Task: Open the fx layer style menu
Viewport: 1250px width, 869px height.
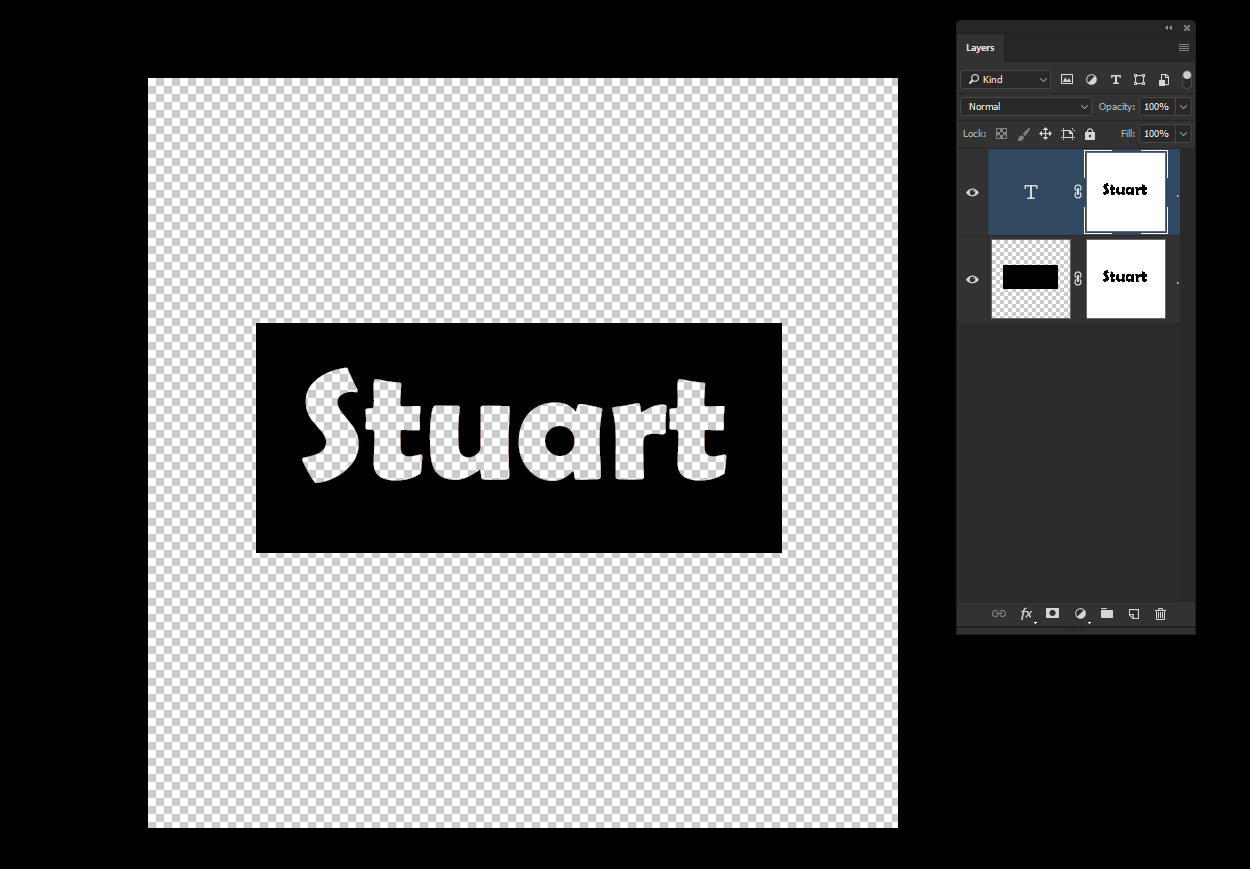Action: tap(1026, 614)
